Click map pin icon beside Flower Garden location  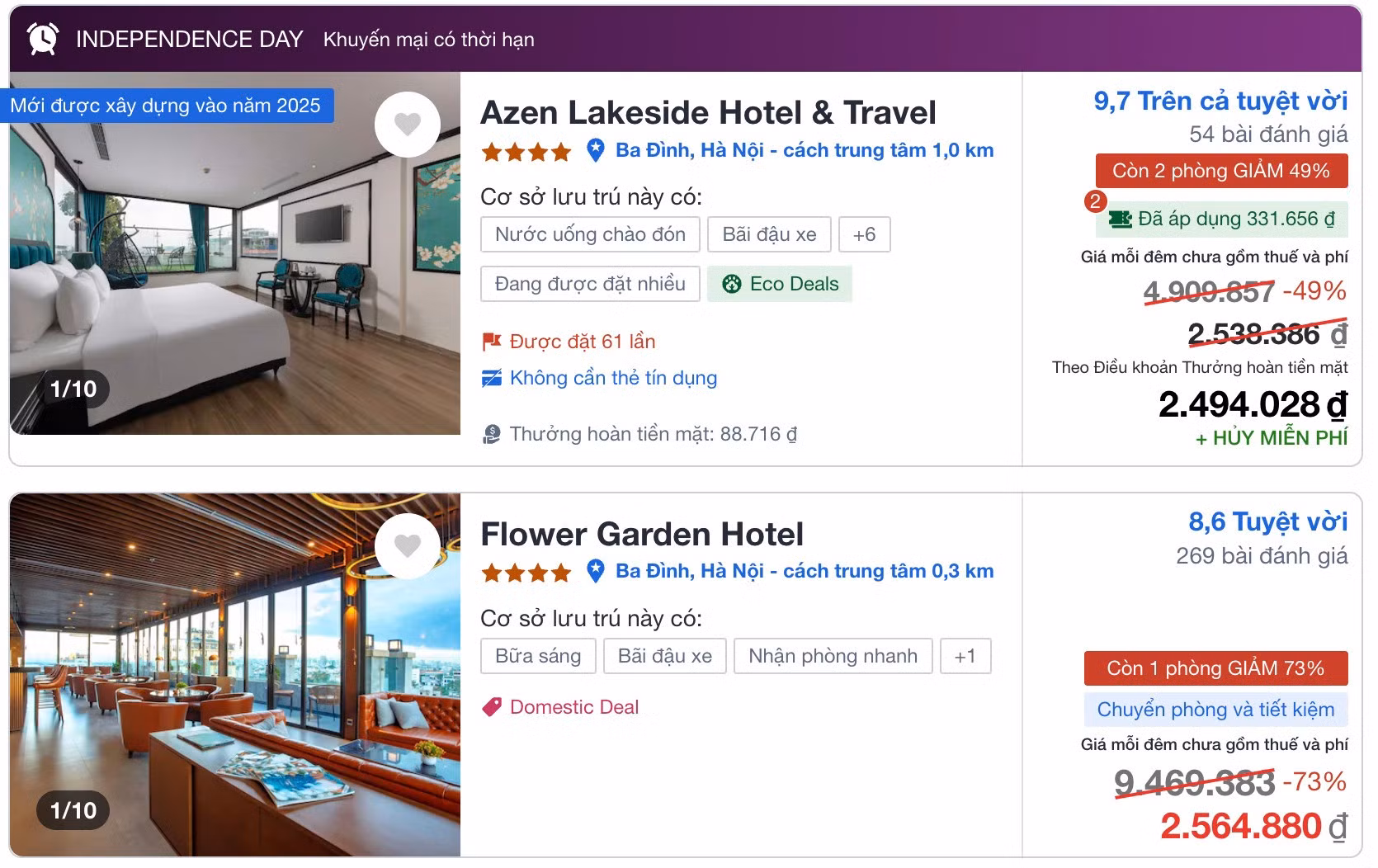coord(596,572)
